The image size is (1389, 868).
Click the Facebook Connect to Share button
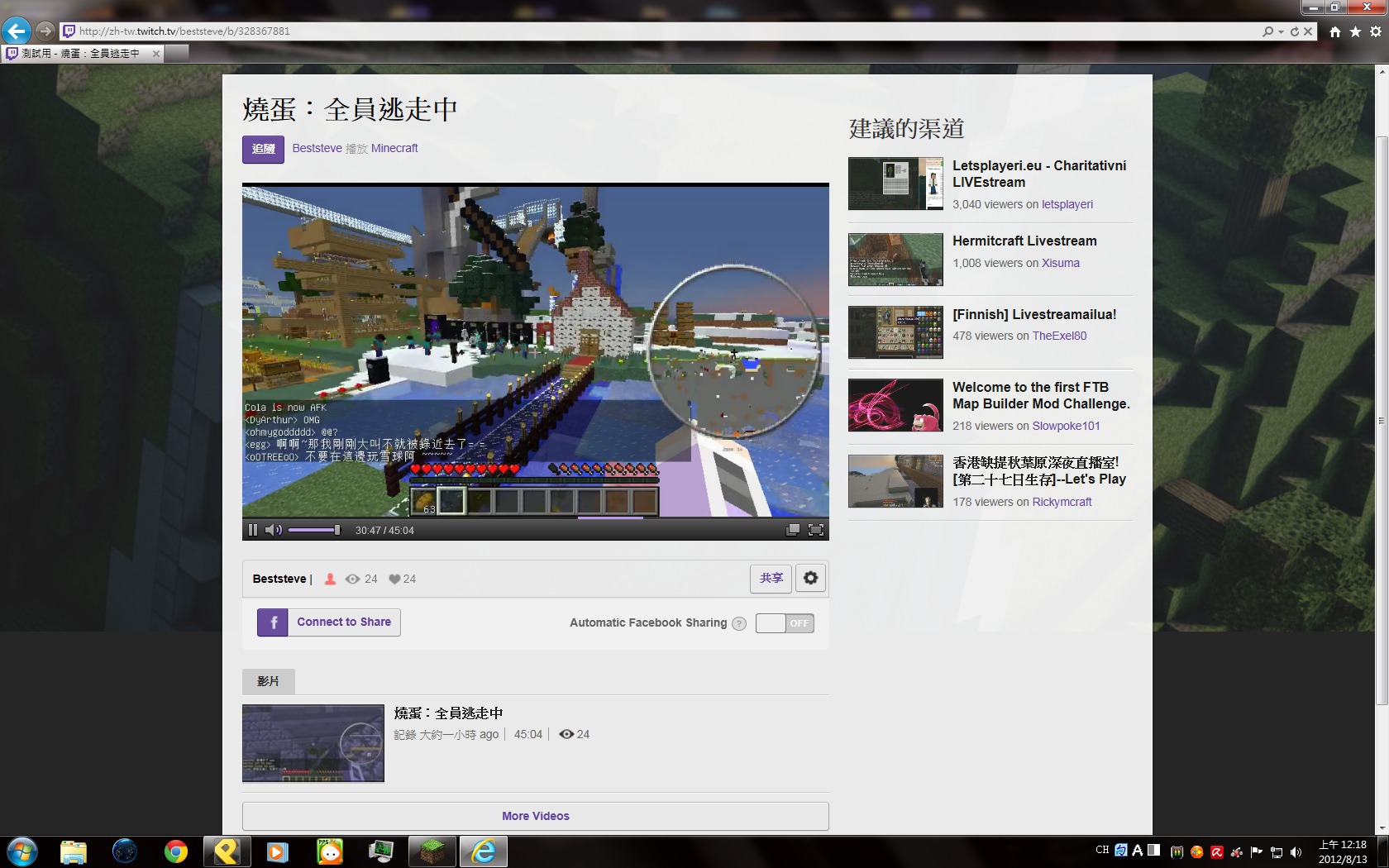click(329, 622)
